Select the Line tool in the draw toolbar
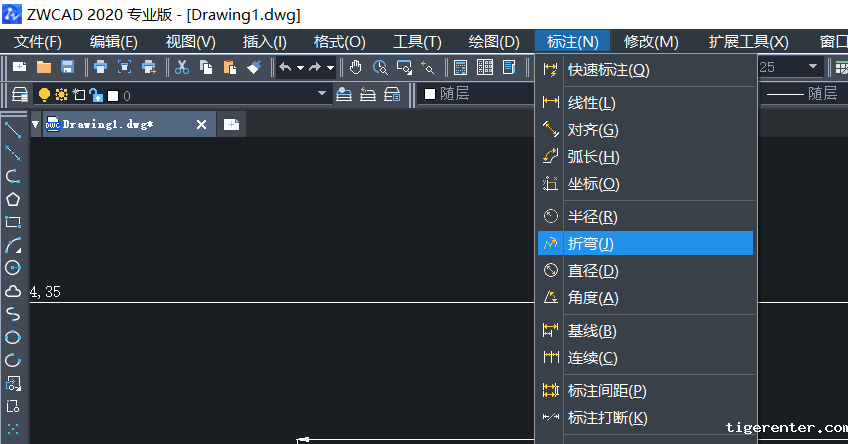The width and height of the screenshot is (848, 444). (x=13, y=130)
